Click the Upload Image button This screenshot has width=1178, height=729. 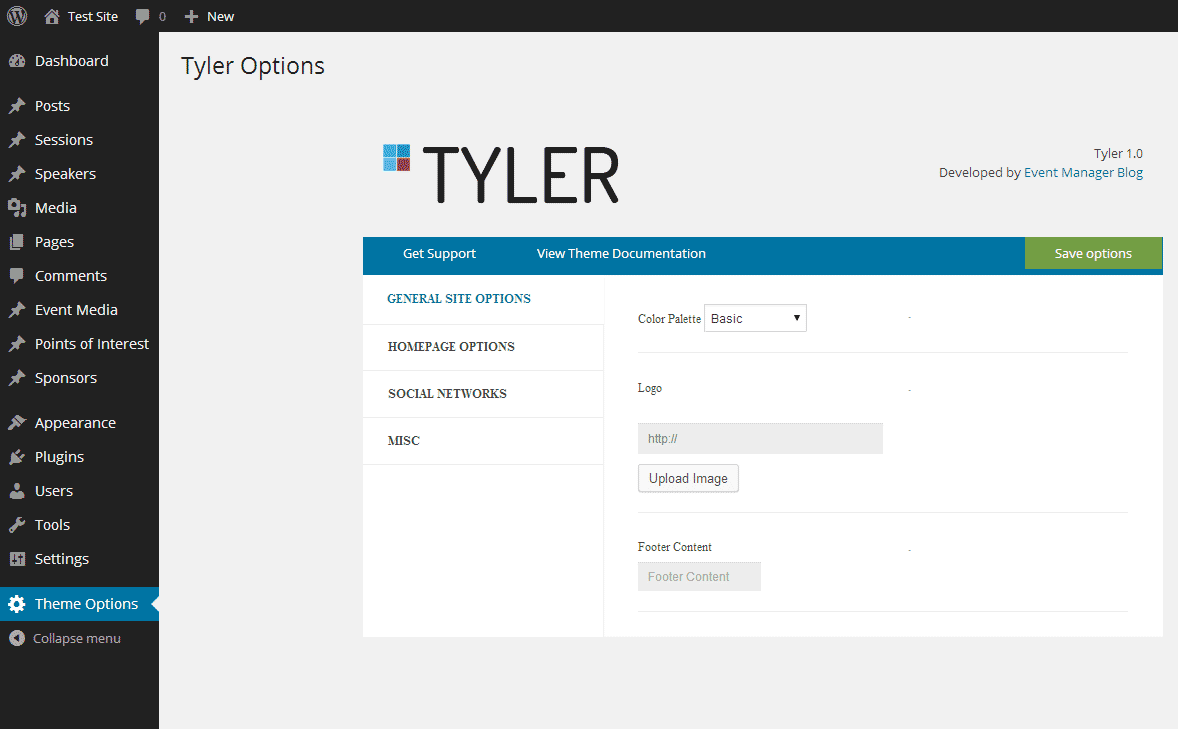[688, 479]
